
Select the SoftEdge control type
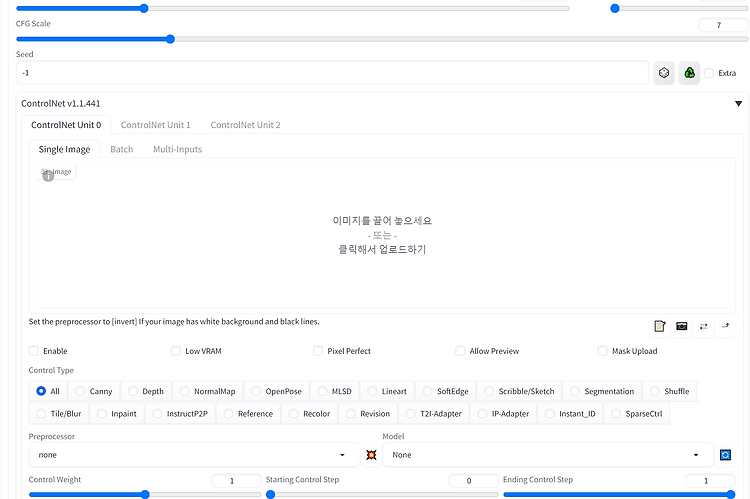(x=446, y=391)
